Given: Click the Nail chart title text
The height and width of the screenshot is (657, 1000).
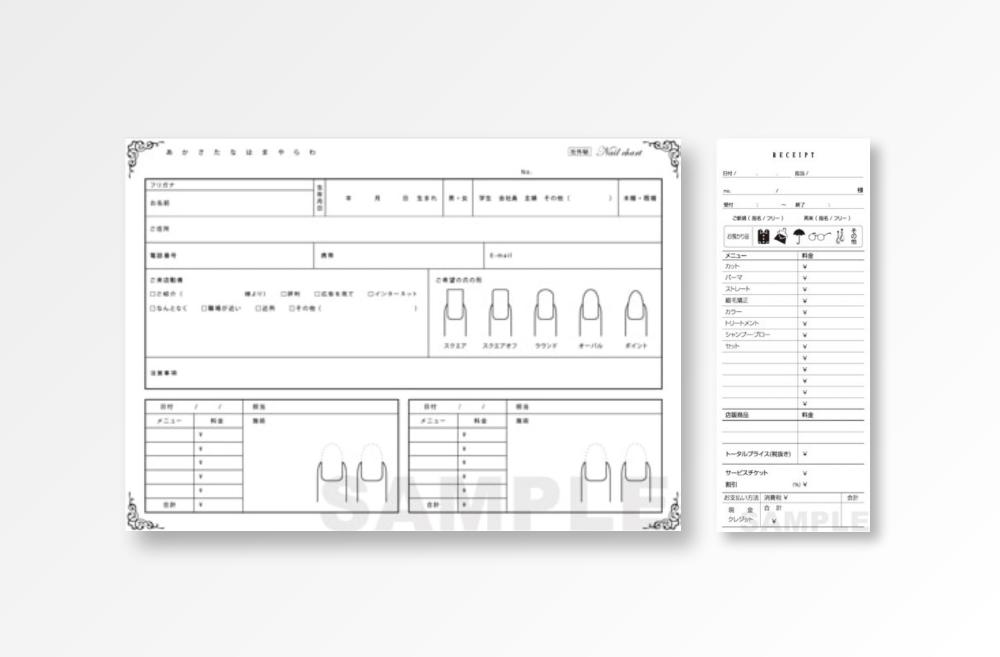Looking at the screenshot, I should click(x=620, y=152).
